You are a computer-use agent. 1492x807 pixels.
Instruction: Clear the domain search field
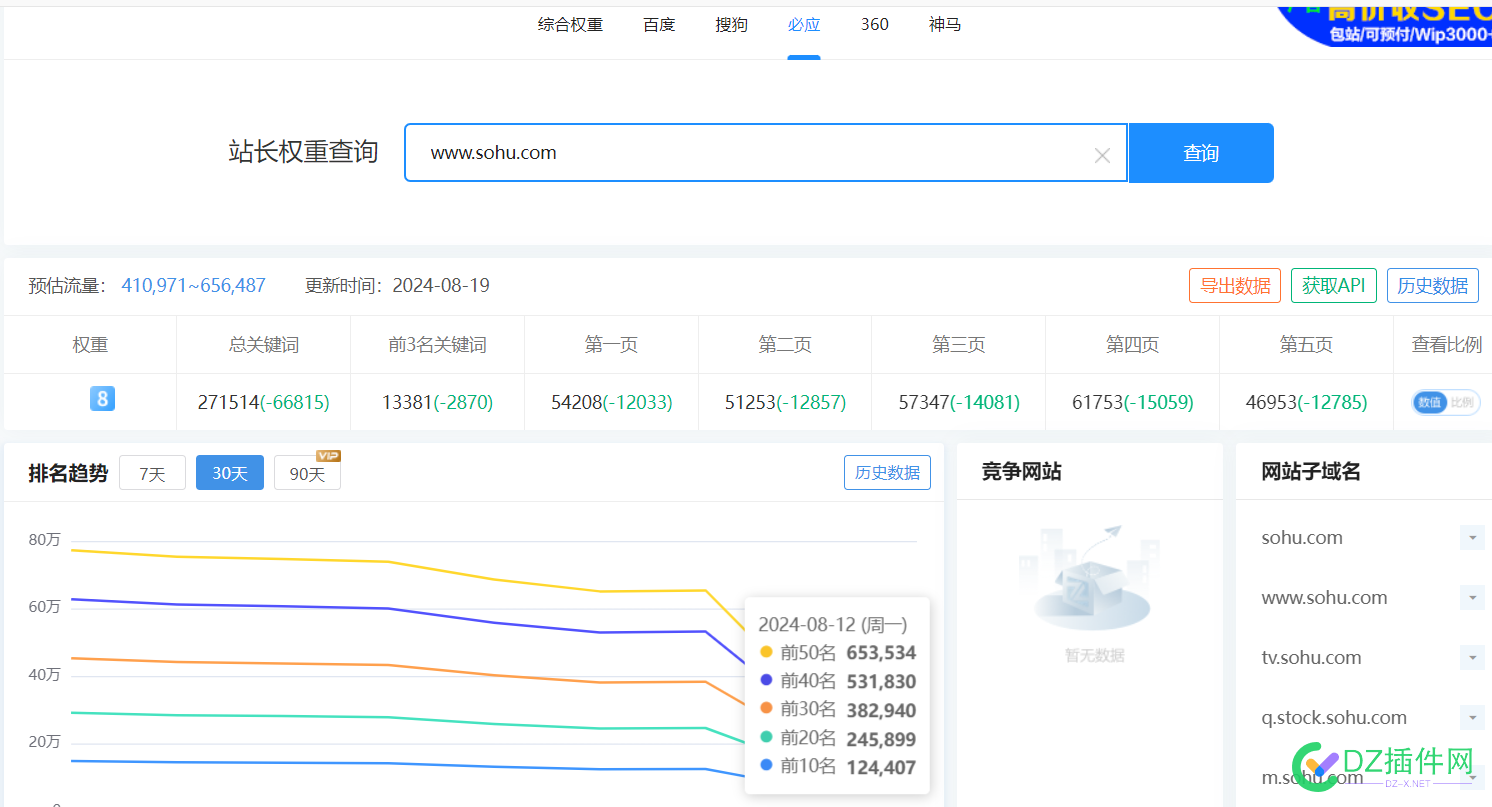tap(1102, 155)
